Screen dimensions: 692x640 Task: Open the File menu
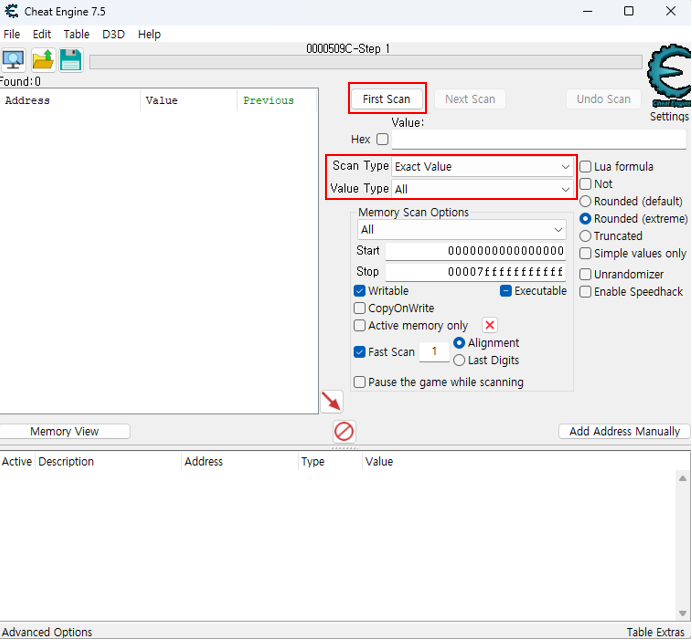[x=11, y=34]
